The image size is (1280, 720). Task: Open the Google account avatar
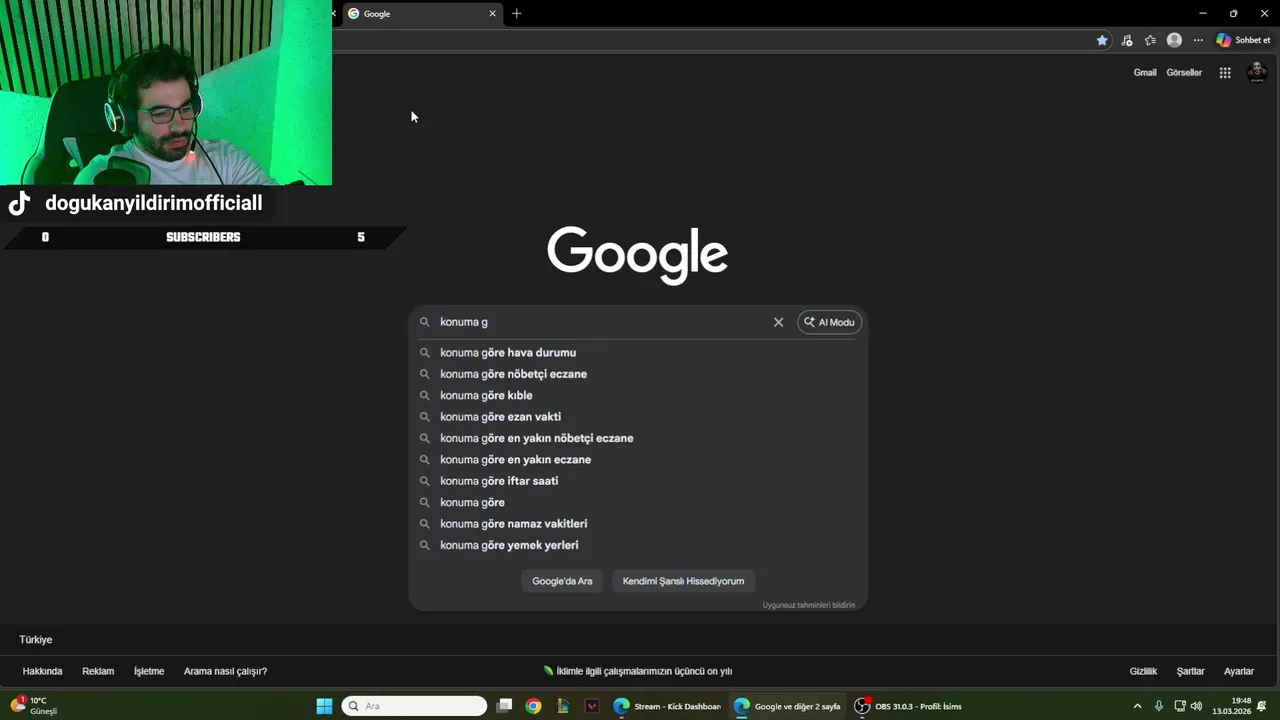tap(1257, 72)
